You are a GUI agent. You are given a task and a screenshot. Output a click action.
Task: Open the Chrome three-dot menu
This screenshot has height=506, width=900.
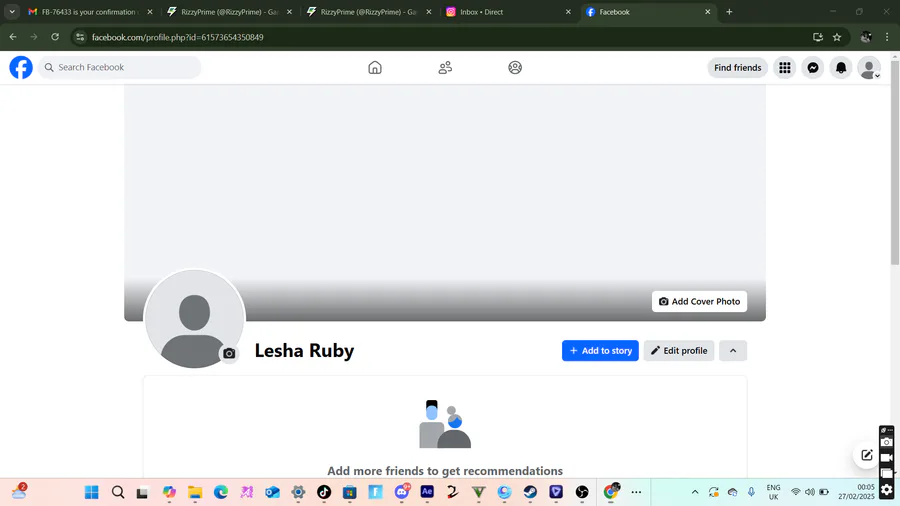887,37
